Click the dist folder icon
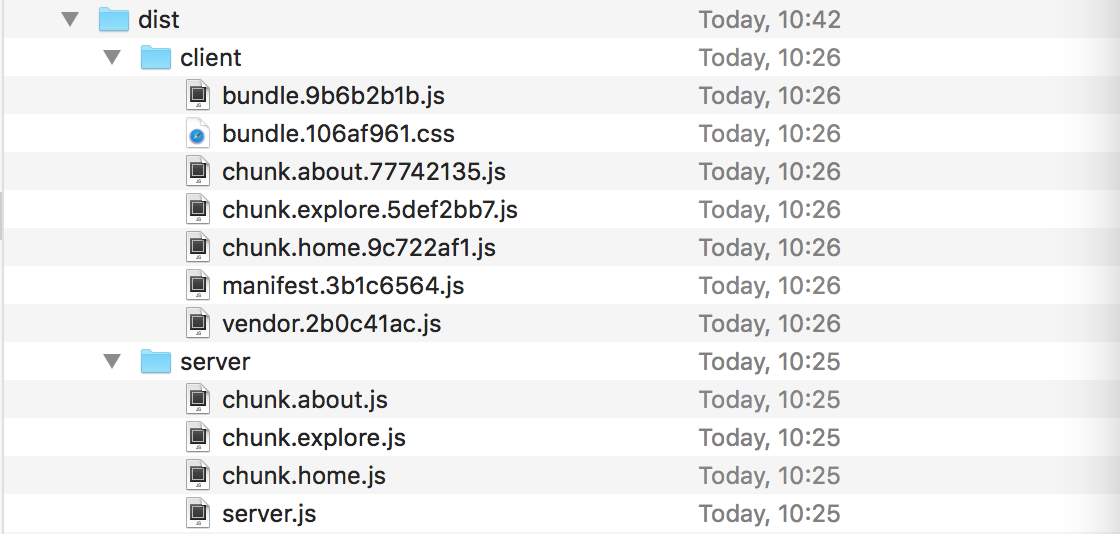1120x534 pixels. pos(114,19)
